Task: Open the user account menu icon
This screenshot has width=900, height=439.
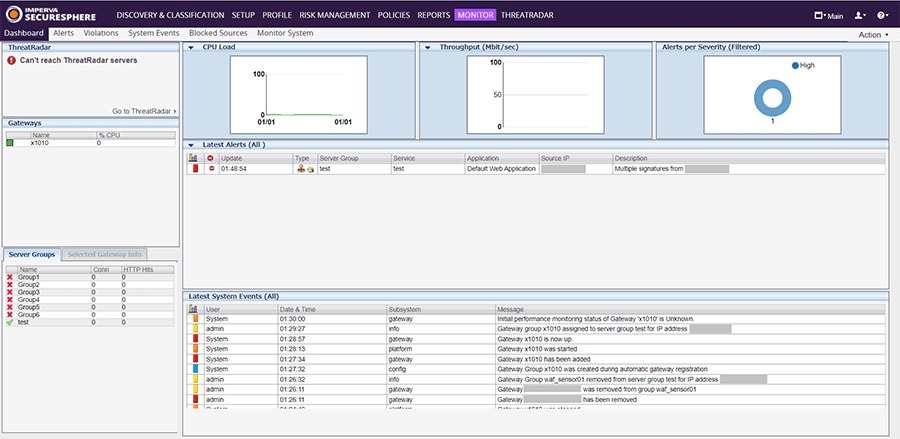Action: [x=859, y=16]
